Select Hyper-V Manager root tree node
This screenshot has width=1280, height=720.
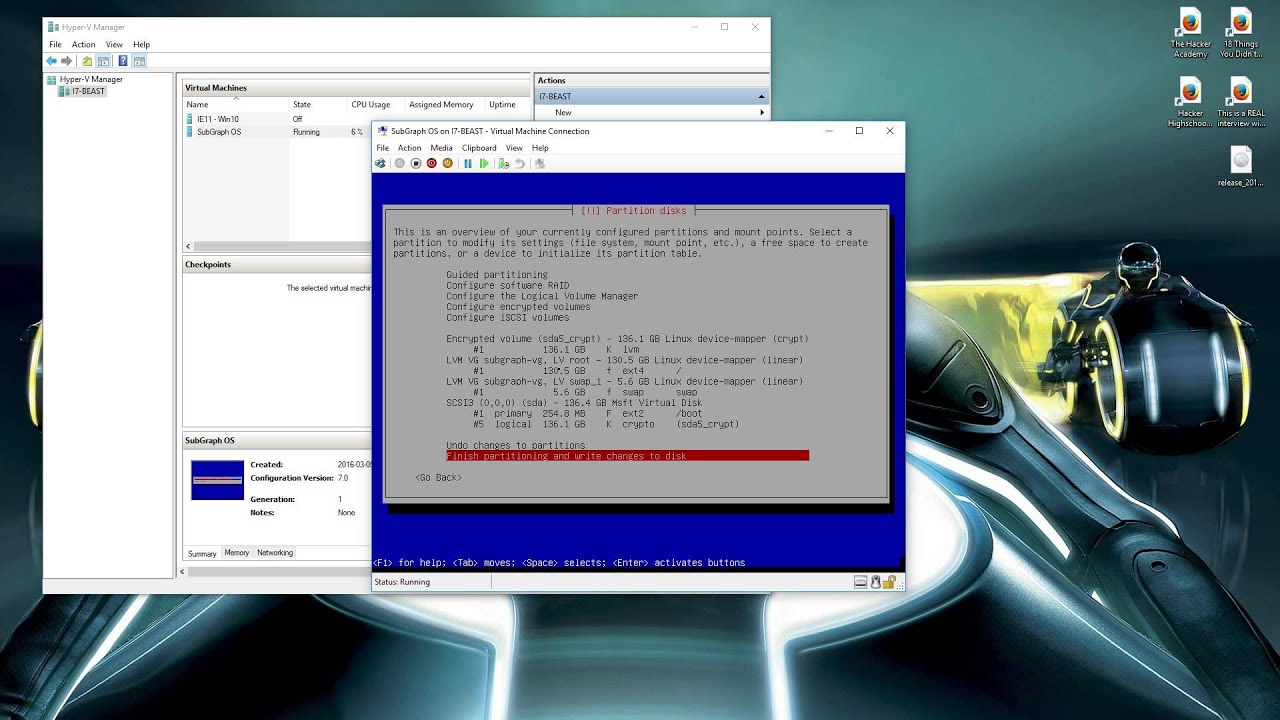click(x=85, y=79)
